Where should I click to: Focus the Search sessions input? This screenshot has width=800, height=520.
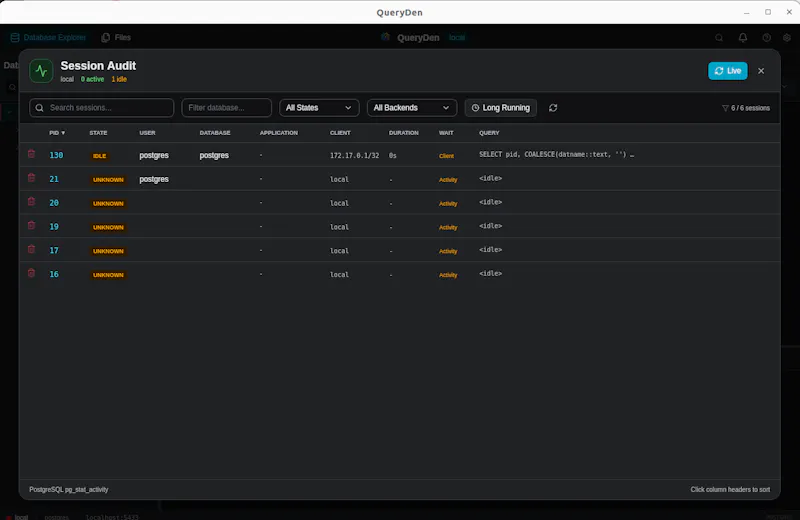pyautogui.click(x=102, y=108)
